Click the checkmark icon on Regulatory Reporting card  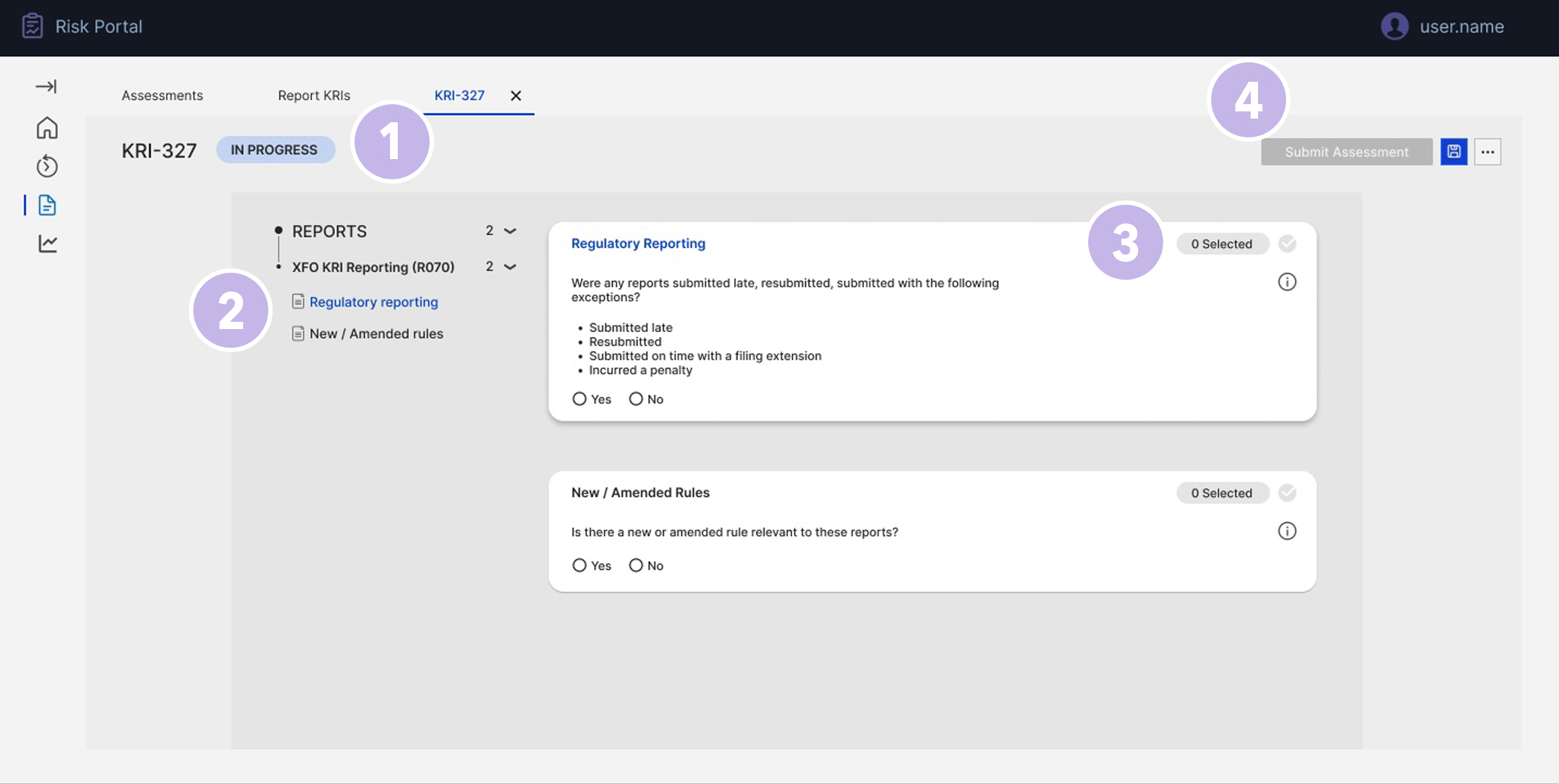(1287, 244)
